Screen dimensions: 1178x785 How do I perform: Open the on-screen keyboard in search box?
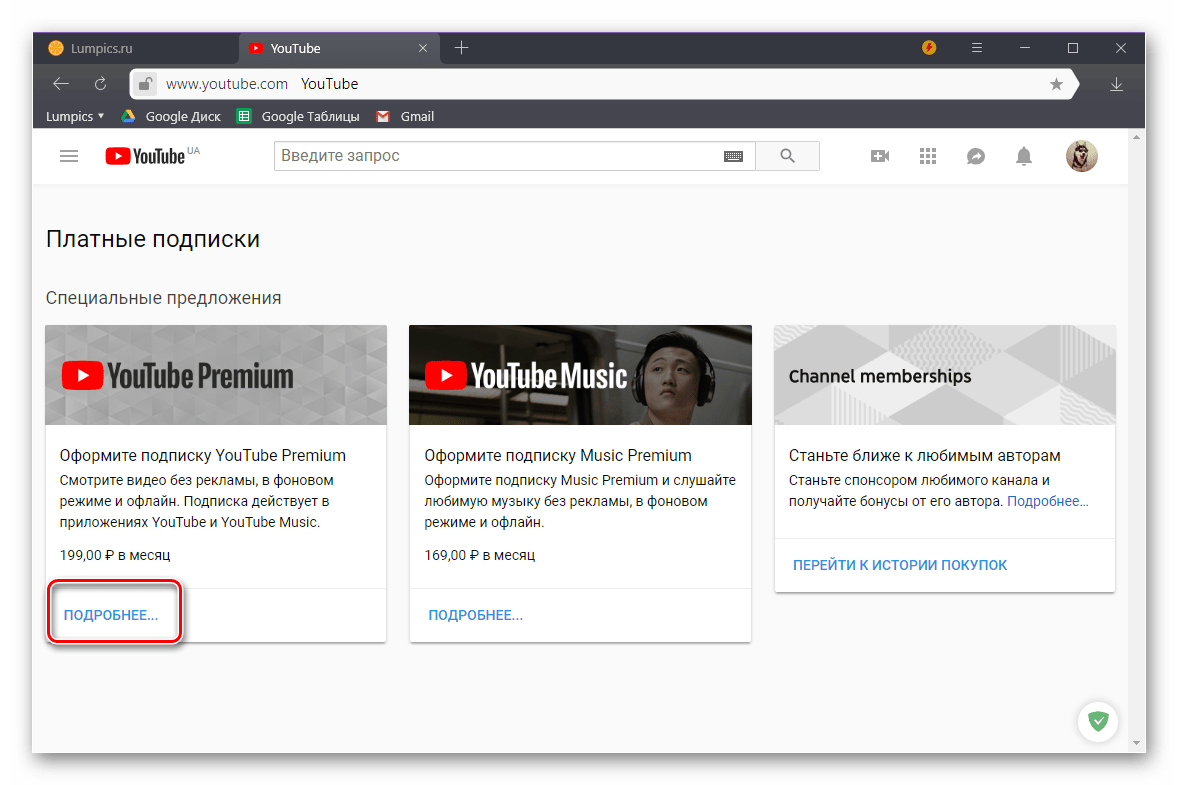pyautogui.click(x=733, y=156)
